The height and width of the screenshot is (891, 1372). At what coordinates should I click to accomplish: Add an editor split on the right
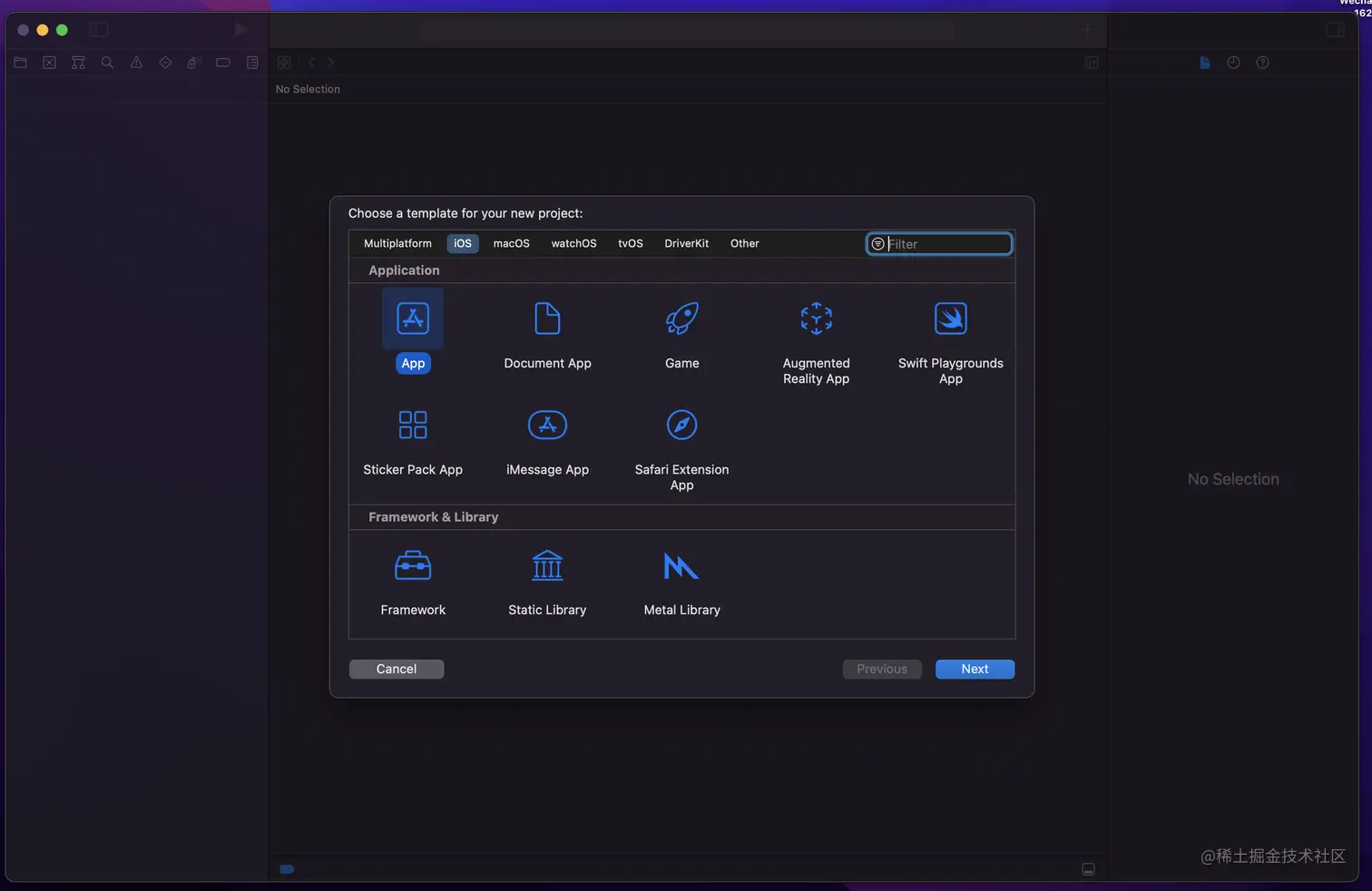(1092, 63)
